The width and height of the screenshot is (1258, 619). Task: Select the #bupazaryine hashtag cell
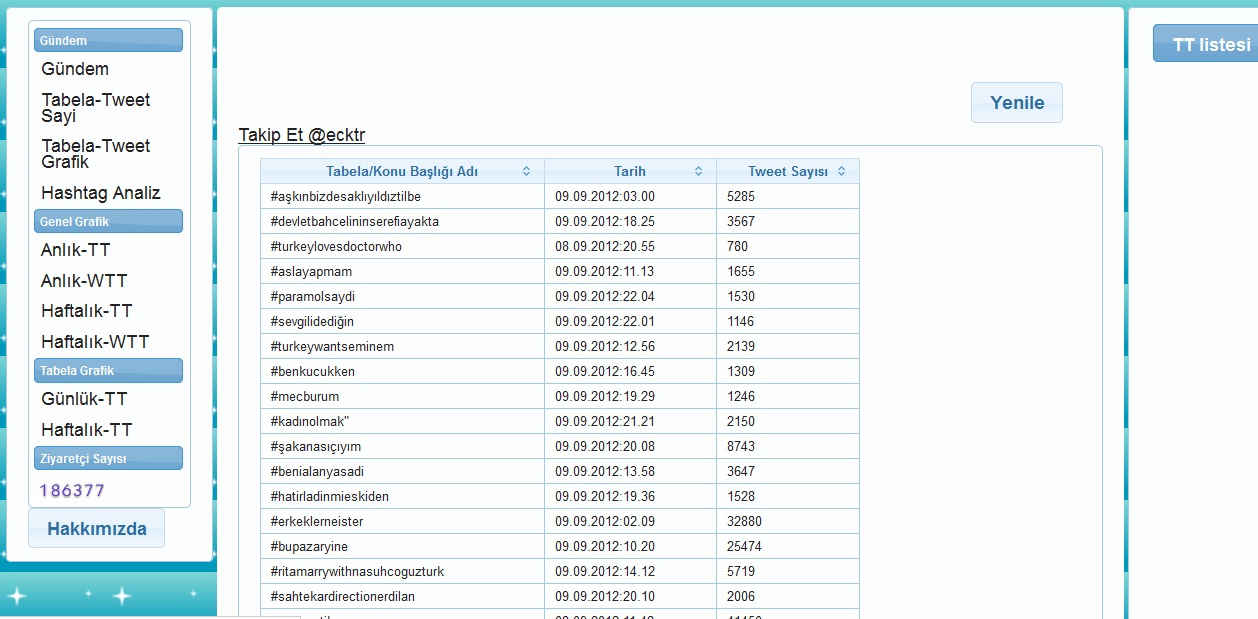(x=402, y=546)
